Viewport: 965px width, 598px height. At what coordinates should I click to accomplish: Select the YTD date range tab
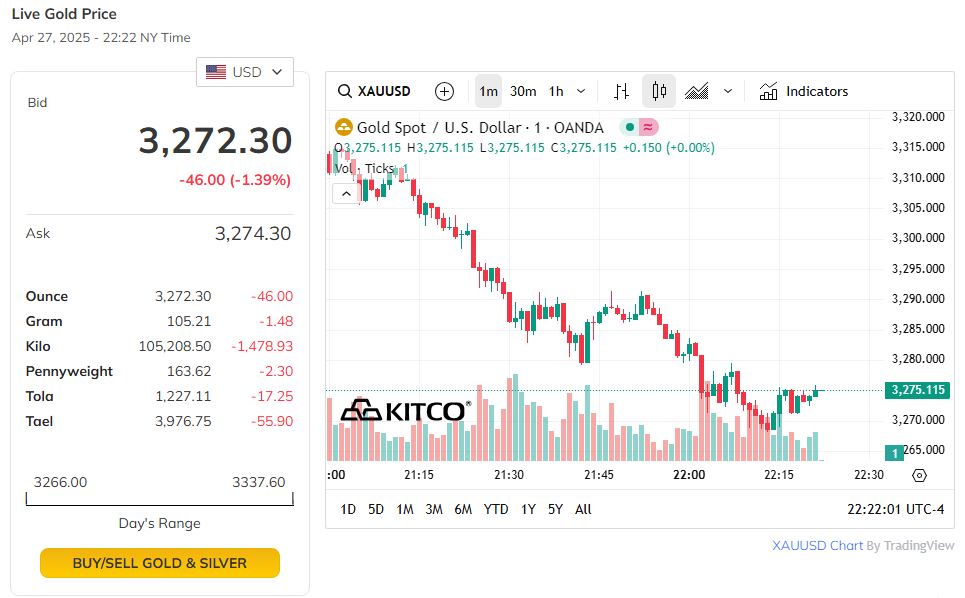496,509
